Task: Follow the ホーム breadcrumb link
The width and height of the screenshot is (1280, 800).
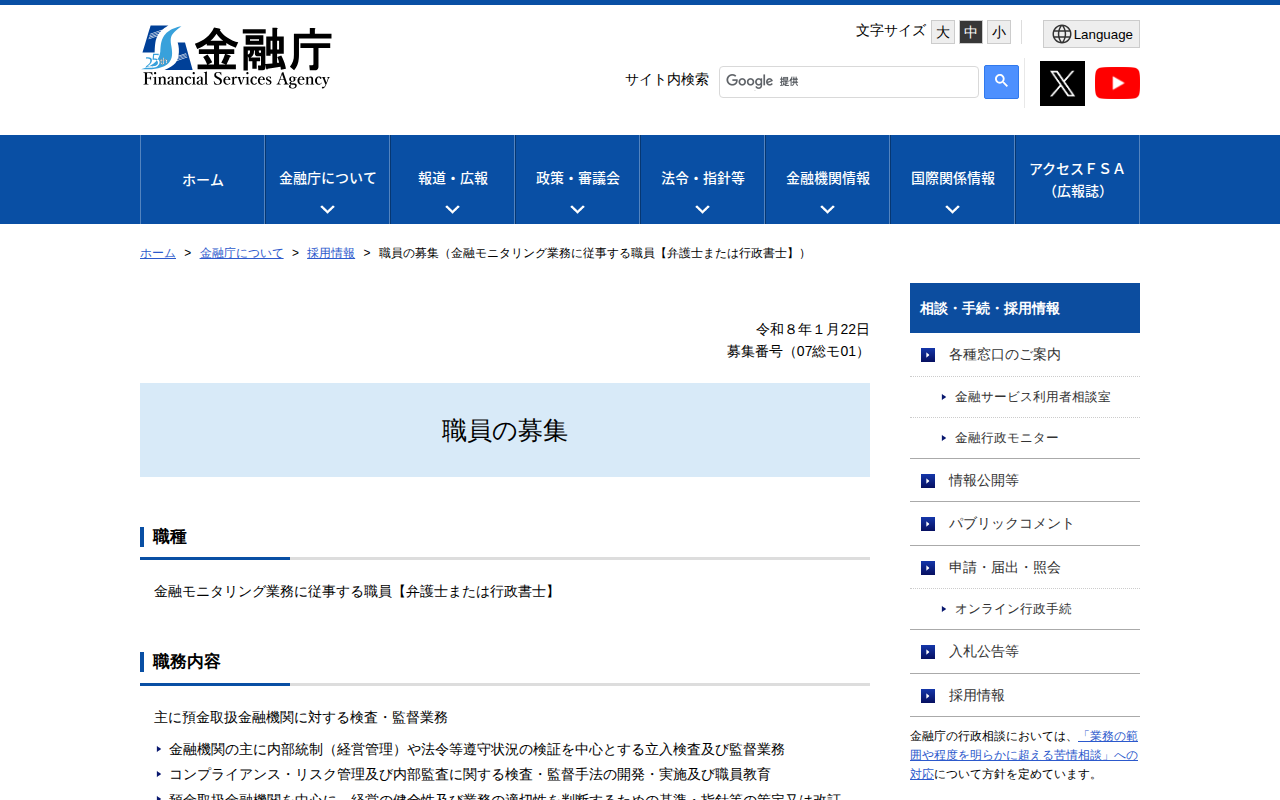Action: tap(158, 253)
